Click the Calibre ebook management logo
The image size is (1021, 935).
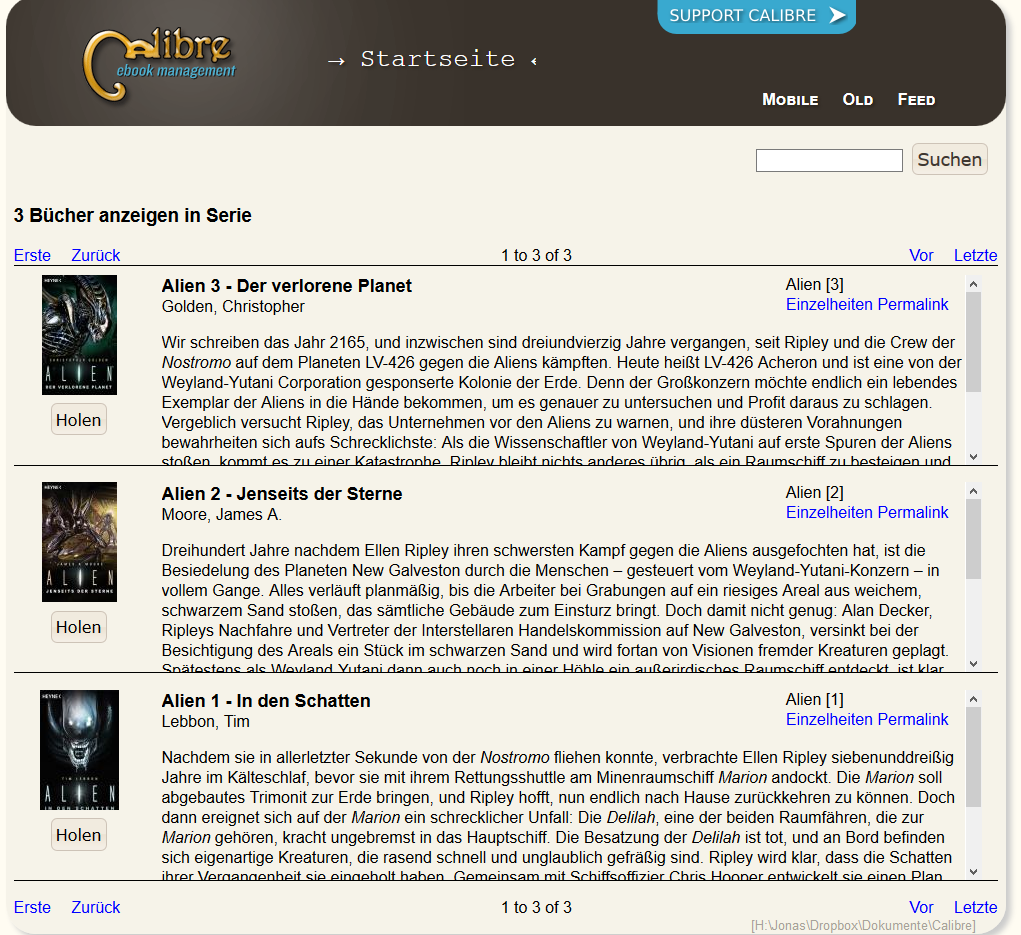(158, 65)
